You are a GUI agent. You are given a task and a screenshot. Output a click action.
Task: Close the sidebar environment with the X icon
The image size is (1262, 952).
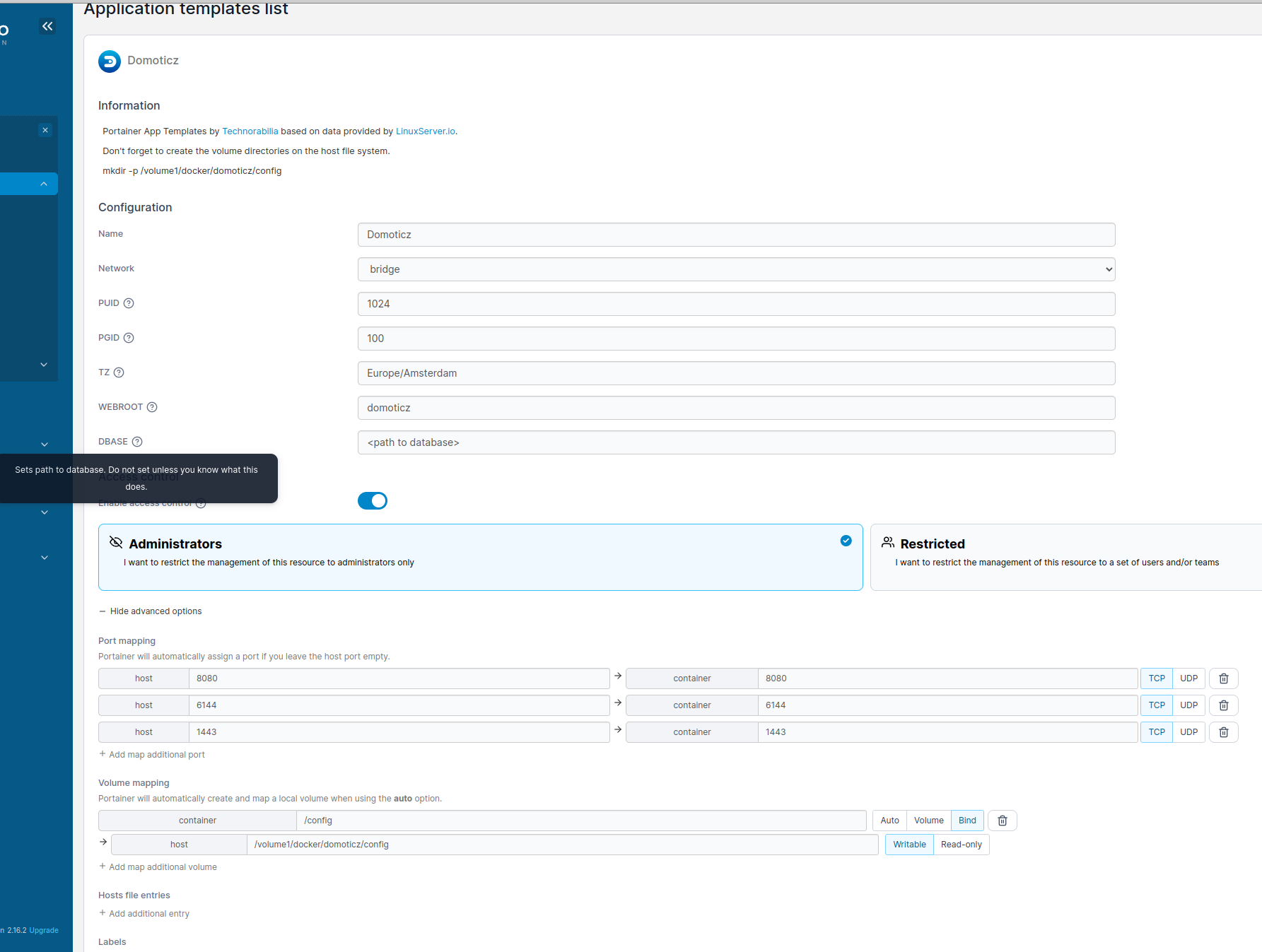(x=45, y=130)
